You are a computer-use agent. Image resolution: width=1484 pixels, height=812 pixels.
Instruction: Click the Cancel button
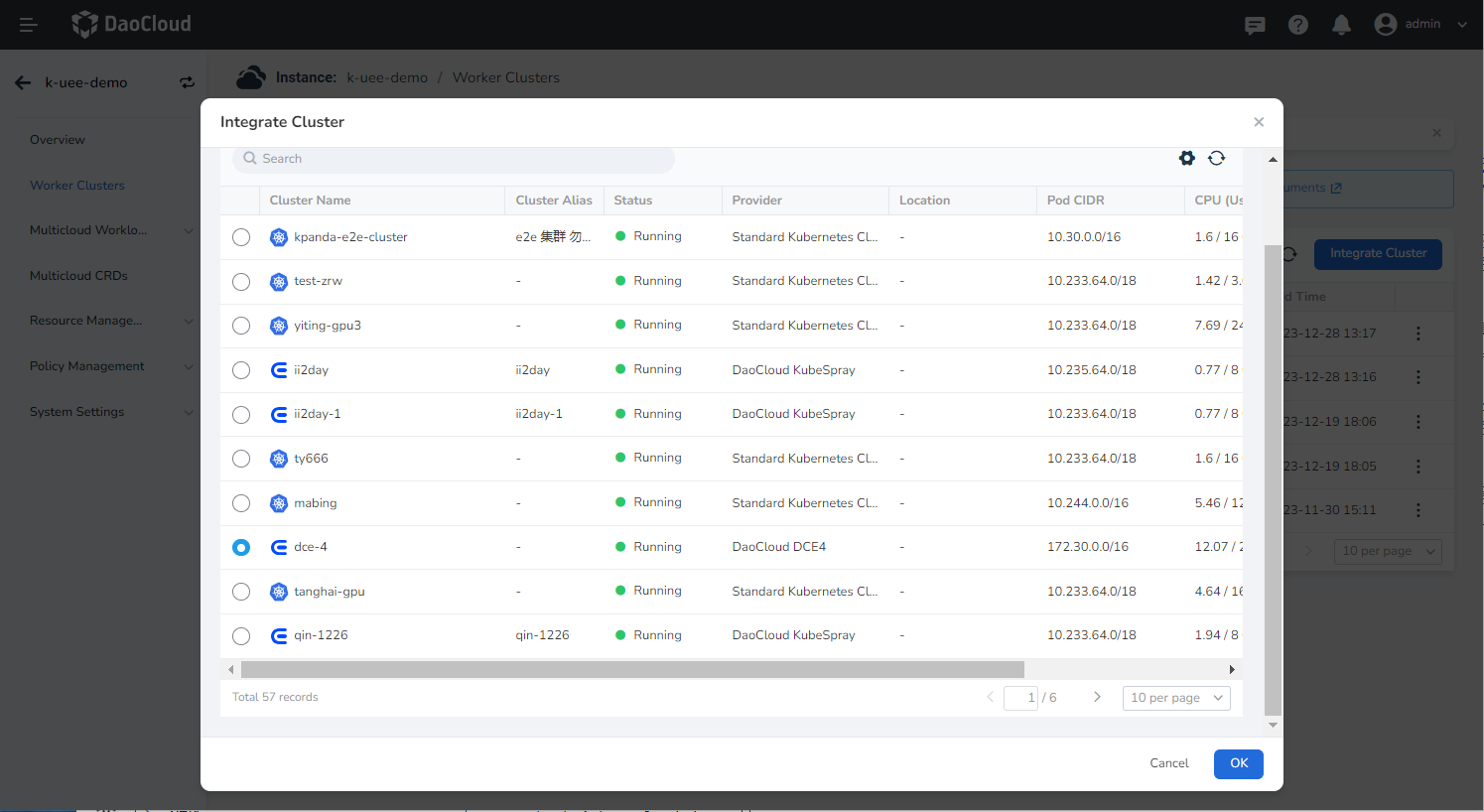[x=1168, y=763]
